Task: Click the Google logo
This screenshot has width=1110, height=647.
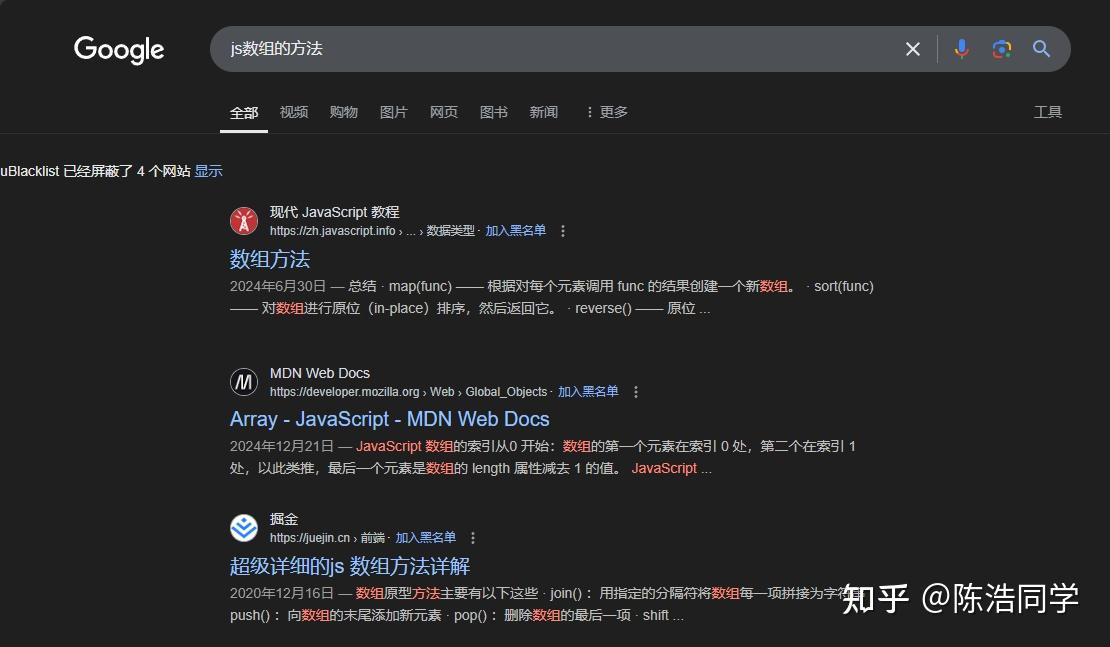Action: [118, 50]
